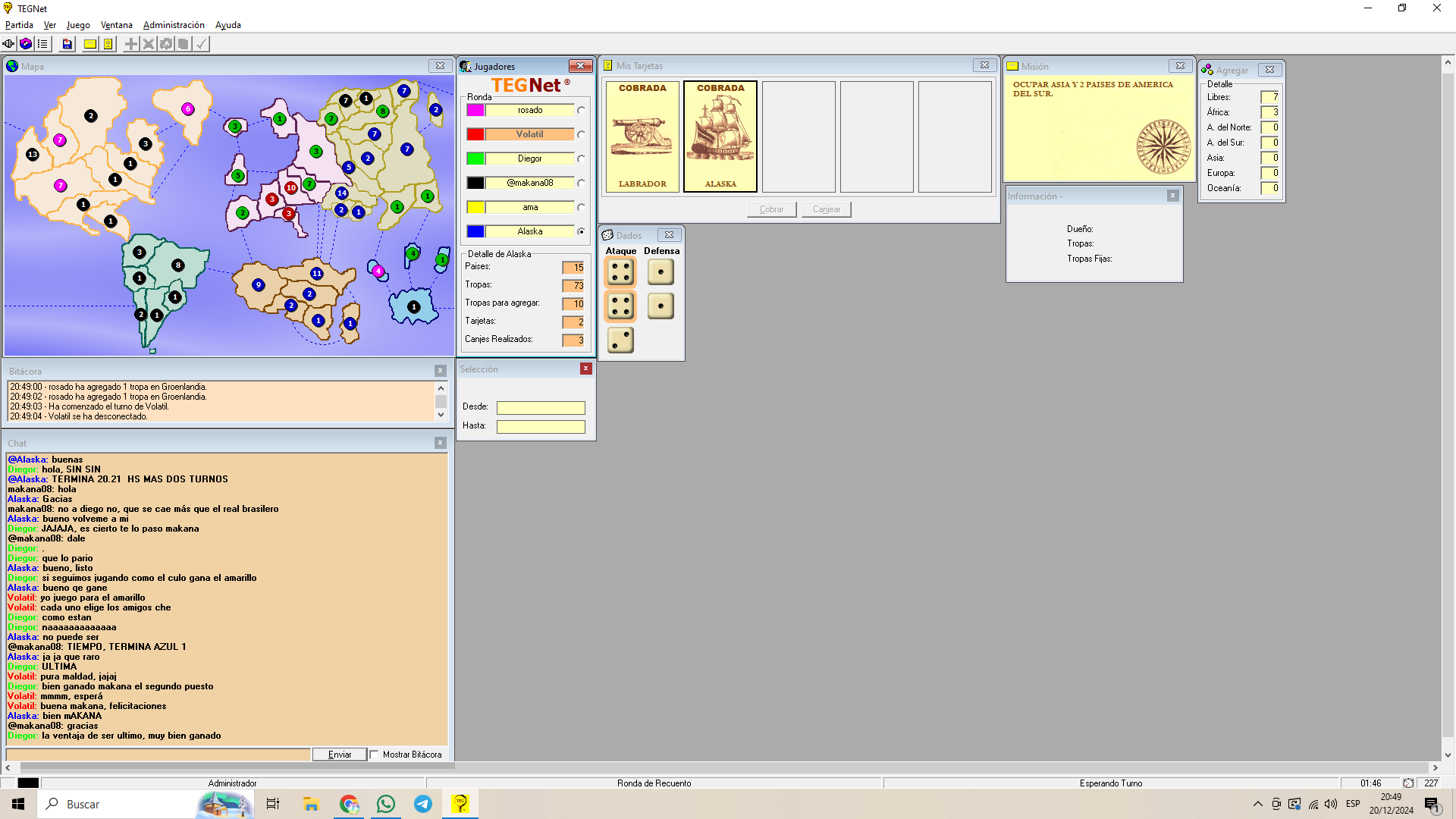
Task: Select the ama player radio button
Action: [x=582, y=208]
